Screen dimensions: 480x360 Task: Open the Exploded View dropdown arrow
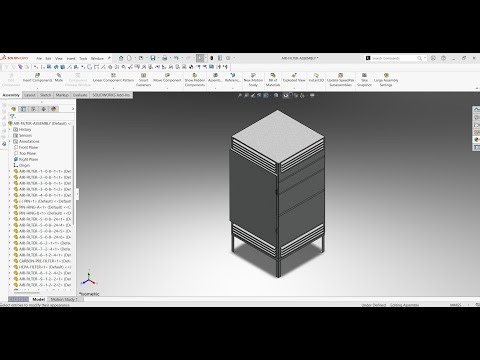click(294, 88)
